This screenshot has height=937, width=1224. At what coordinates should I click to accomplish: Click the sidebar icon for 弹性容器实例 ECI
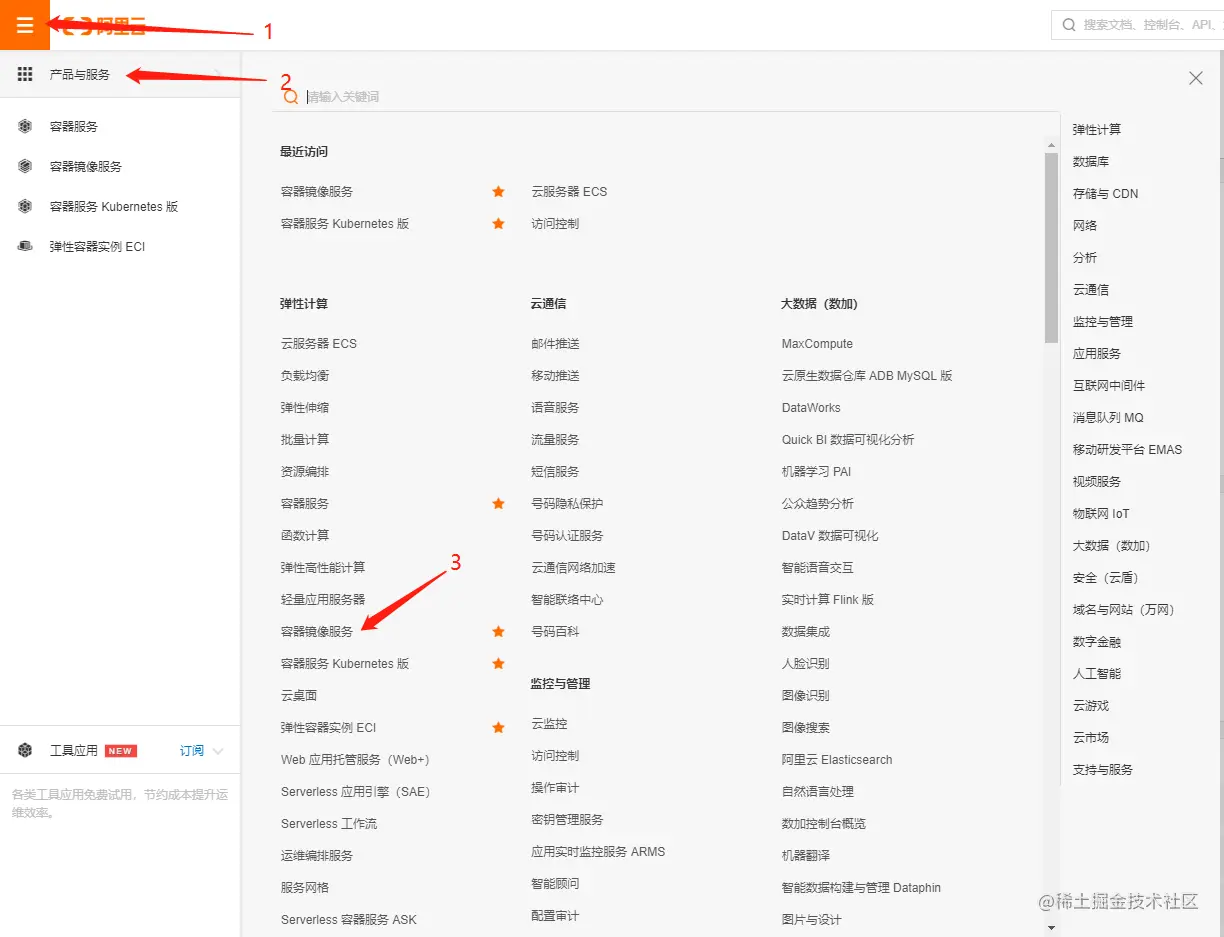point(25,246)
